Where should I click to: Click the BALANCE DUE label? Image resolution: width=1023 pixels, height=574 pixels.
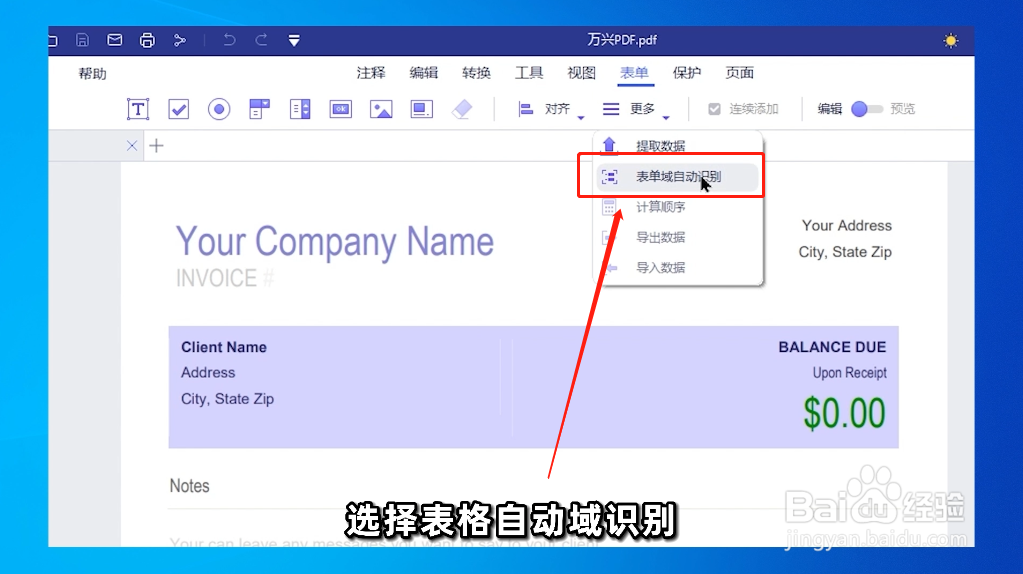pos(832,347)
